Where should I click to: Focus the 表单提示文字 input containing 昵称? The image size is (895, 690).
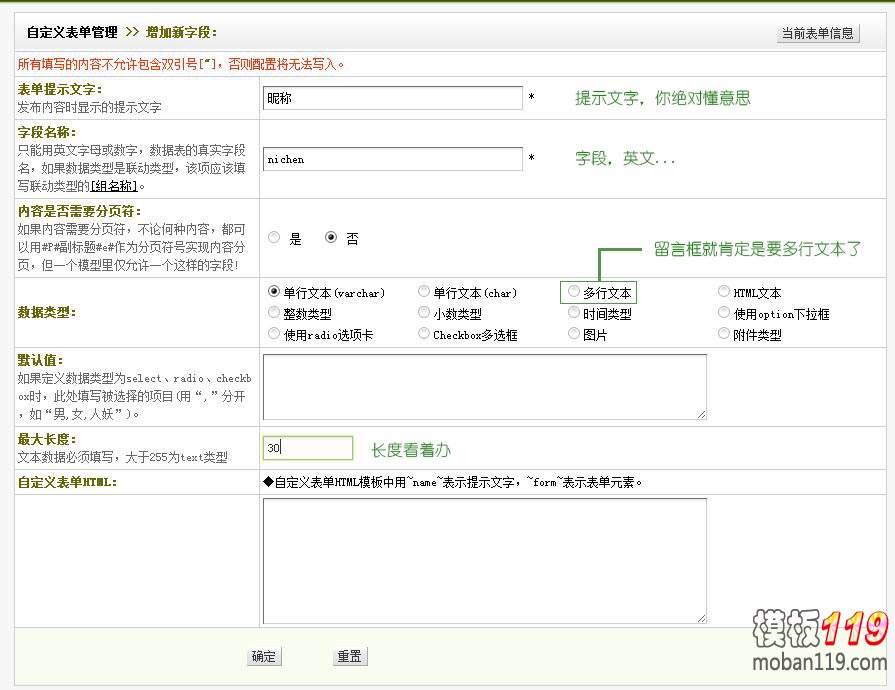click(x=393, y=98)
